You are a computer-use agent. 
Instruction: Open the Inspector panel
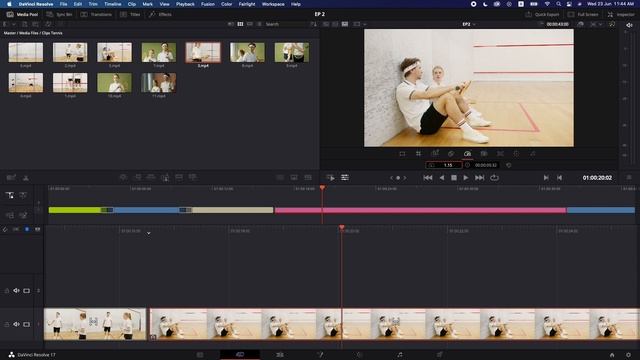[x=620, y=14]
